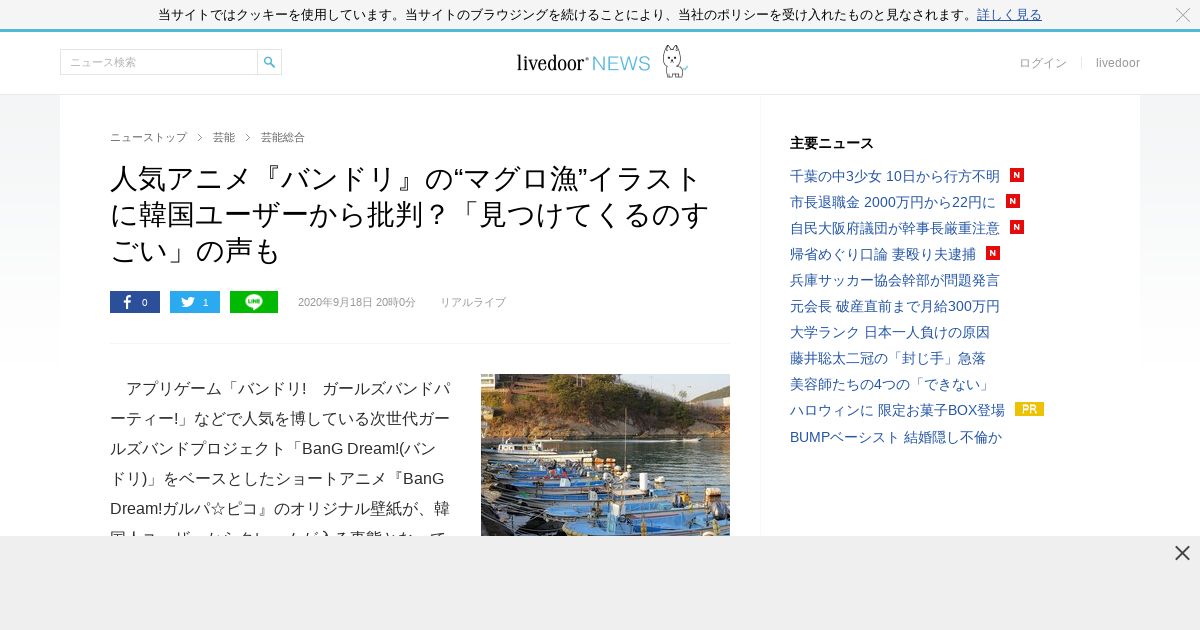
Task: Open headline 自民大阪府議団が幹事長厳重注意
Action: (x=895, y=228)
